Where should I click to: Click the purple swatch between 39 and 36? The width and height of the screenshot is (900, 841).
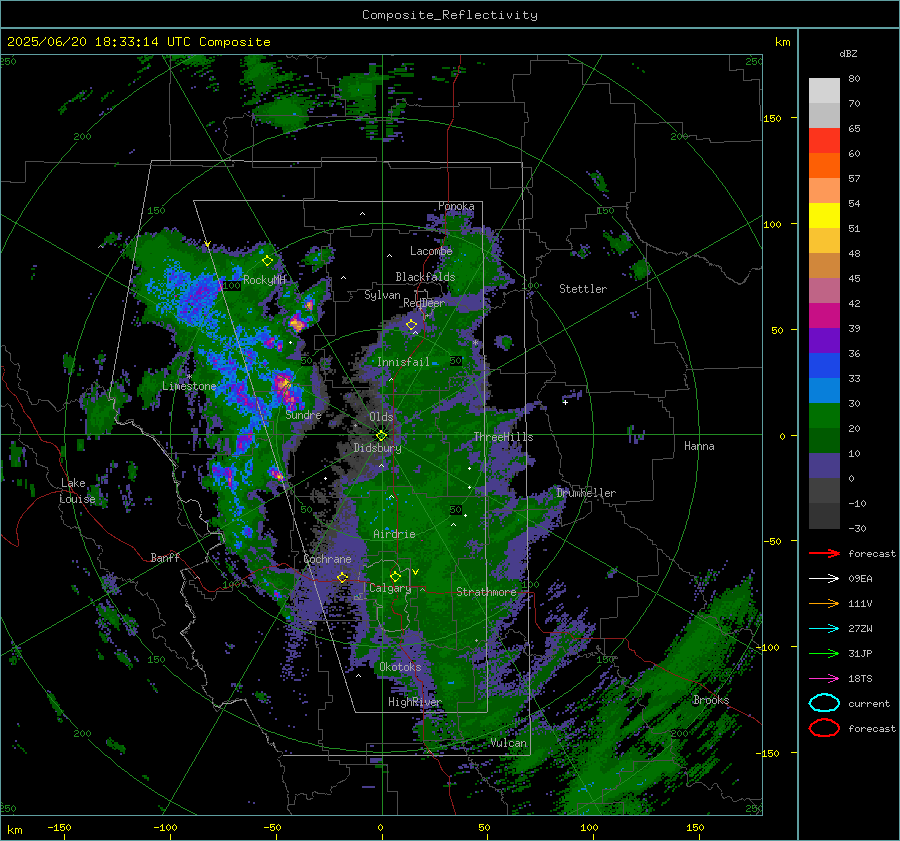pyautogui.click(x=824, y=340)
